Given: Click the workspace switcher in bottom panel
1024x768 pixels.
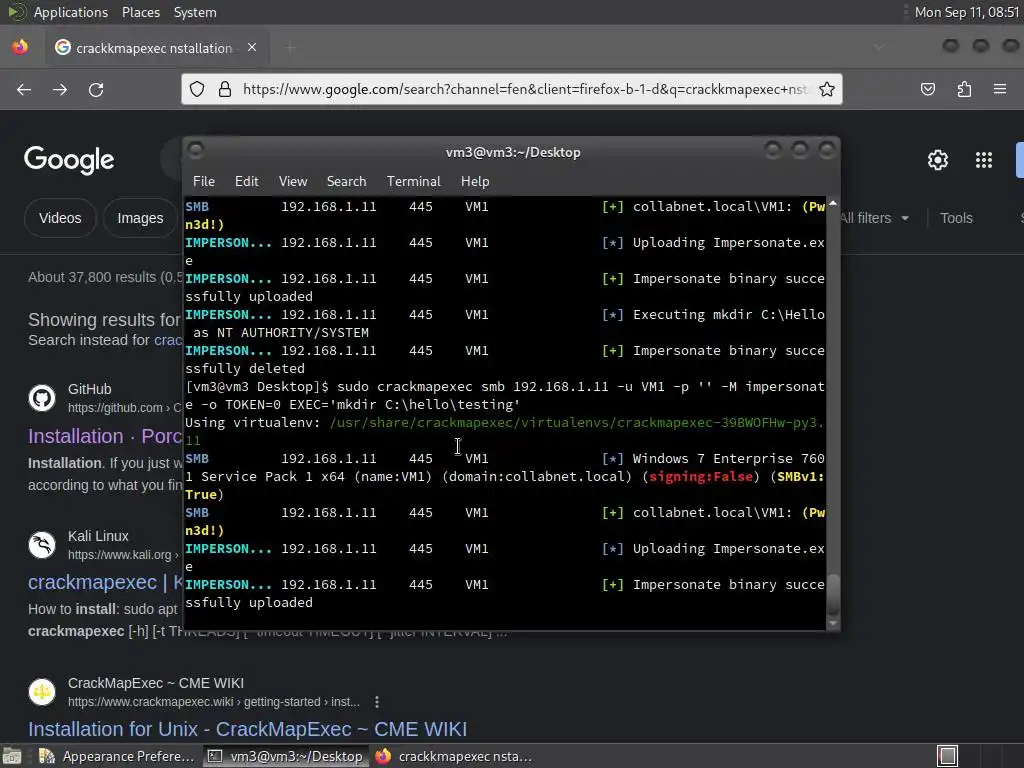Looking at the screenshot, I should pos(947,756).
